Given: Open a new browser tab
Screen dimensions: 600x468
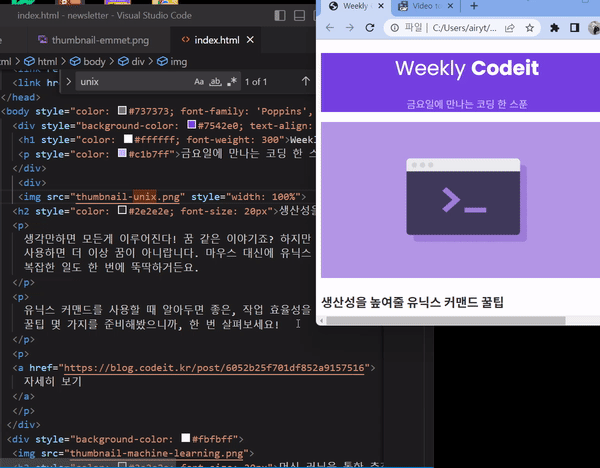Looking at the screenshot, I should click(474, 6).
